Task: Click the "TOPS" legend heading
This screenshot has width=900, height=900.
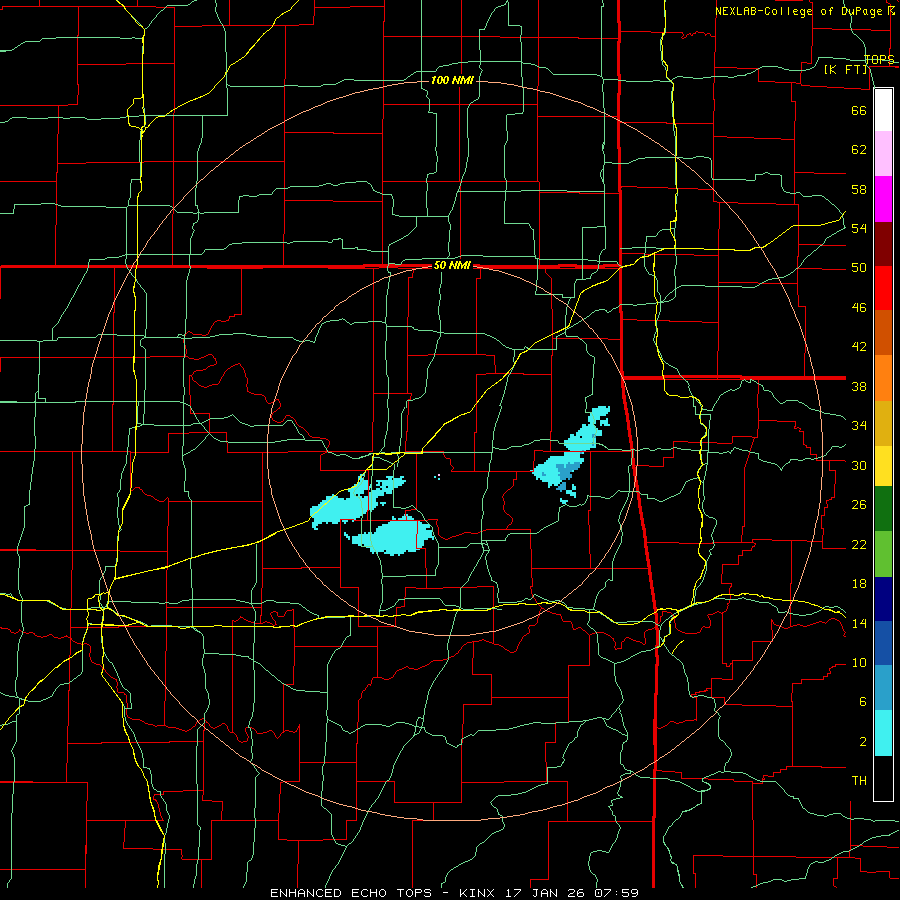Action: point(879,60)
